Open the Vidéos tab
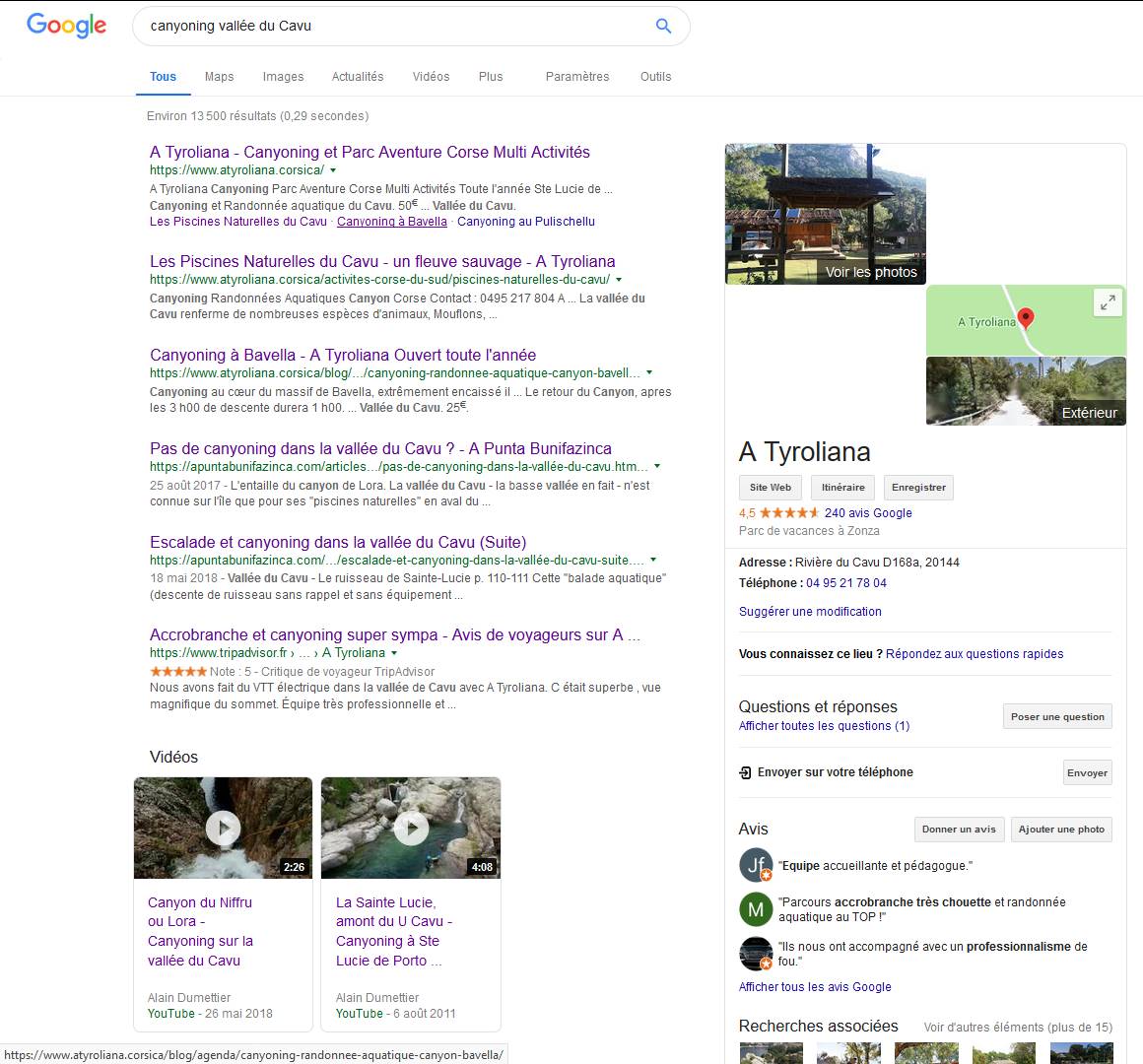 coord(431,77)
